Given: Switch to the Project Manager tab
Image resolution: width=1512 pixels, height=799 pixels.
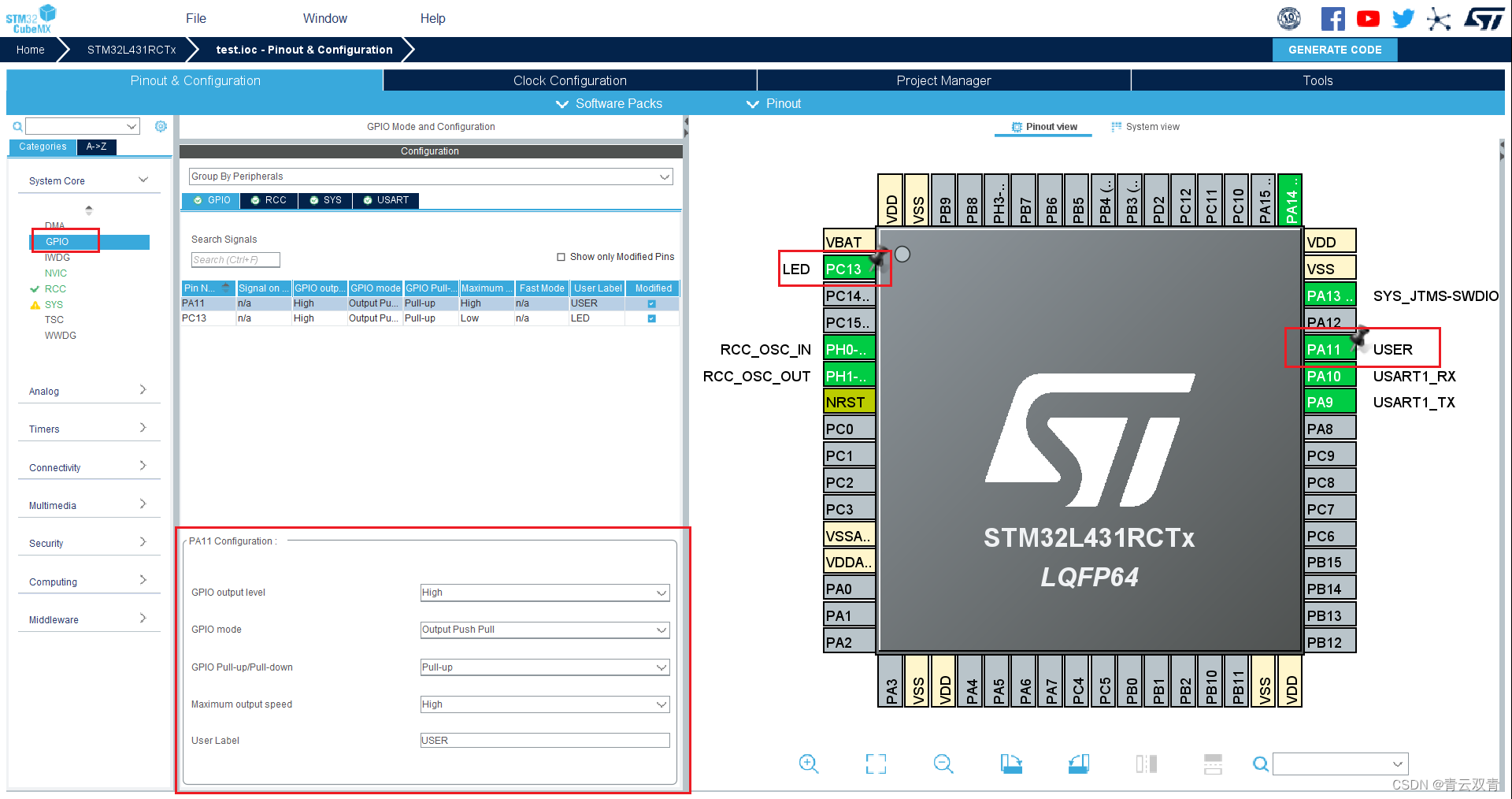Looking at the screenshot, I should (943, 80).
